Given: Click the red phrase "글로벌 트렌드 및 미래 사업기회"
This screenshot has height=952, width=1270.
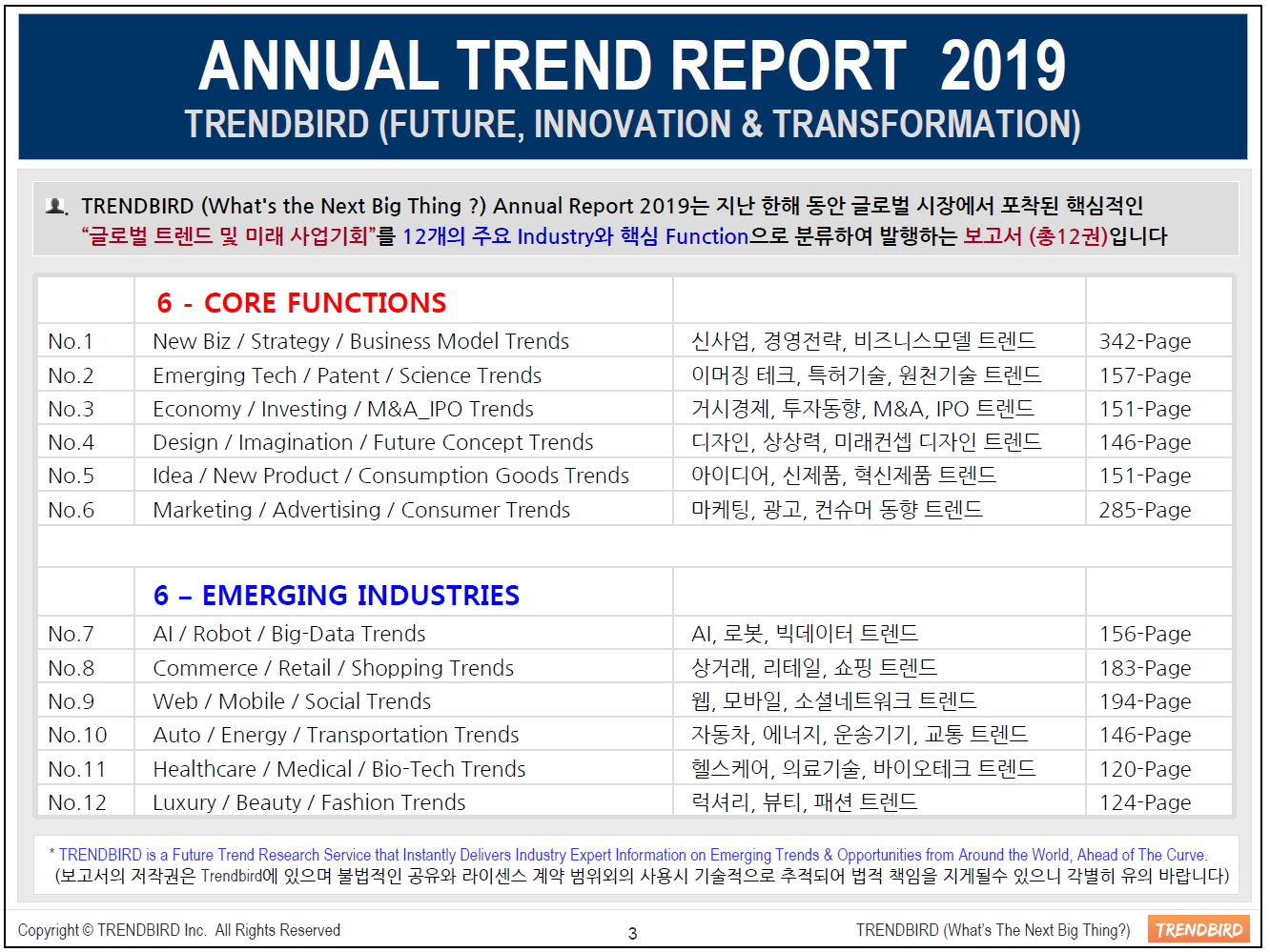Looking at the screenshot, I should point(229,236).
